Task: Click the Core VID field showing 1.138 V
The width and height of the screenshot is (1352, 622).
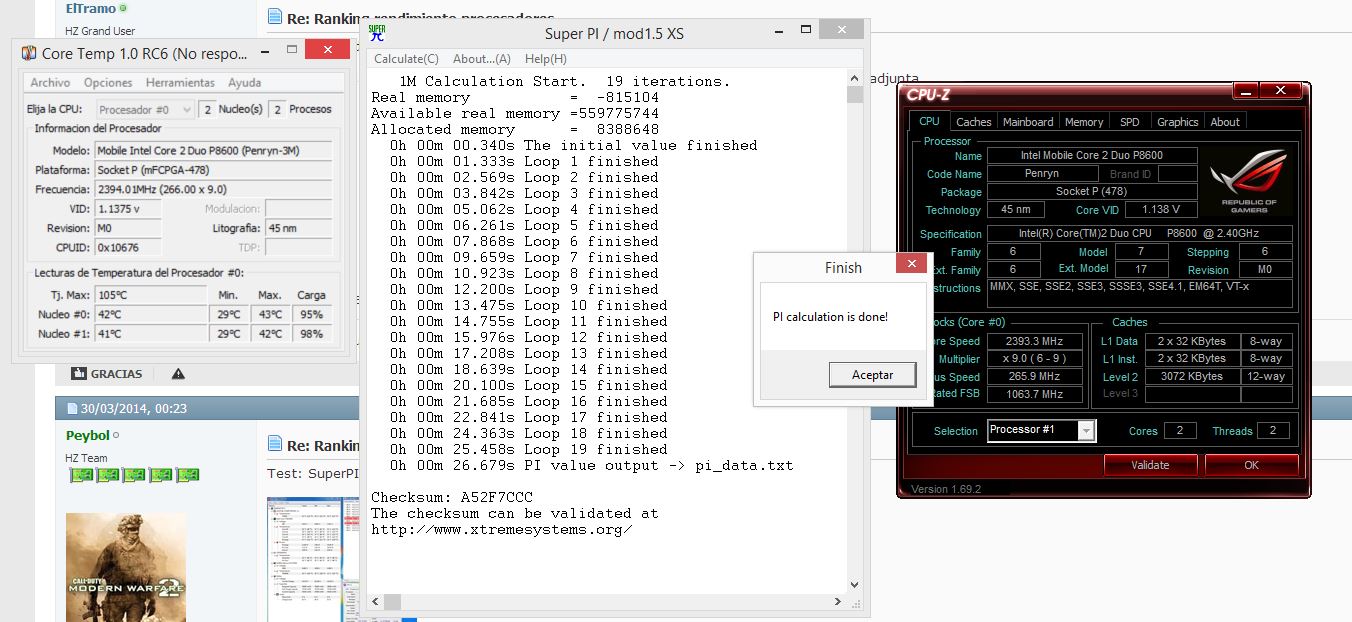Action: coord(1161,210)
